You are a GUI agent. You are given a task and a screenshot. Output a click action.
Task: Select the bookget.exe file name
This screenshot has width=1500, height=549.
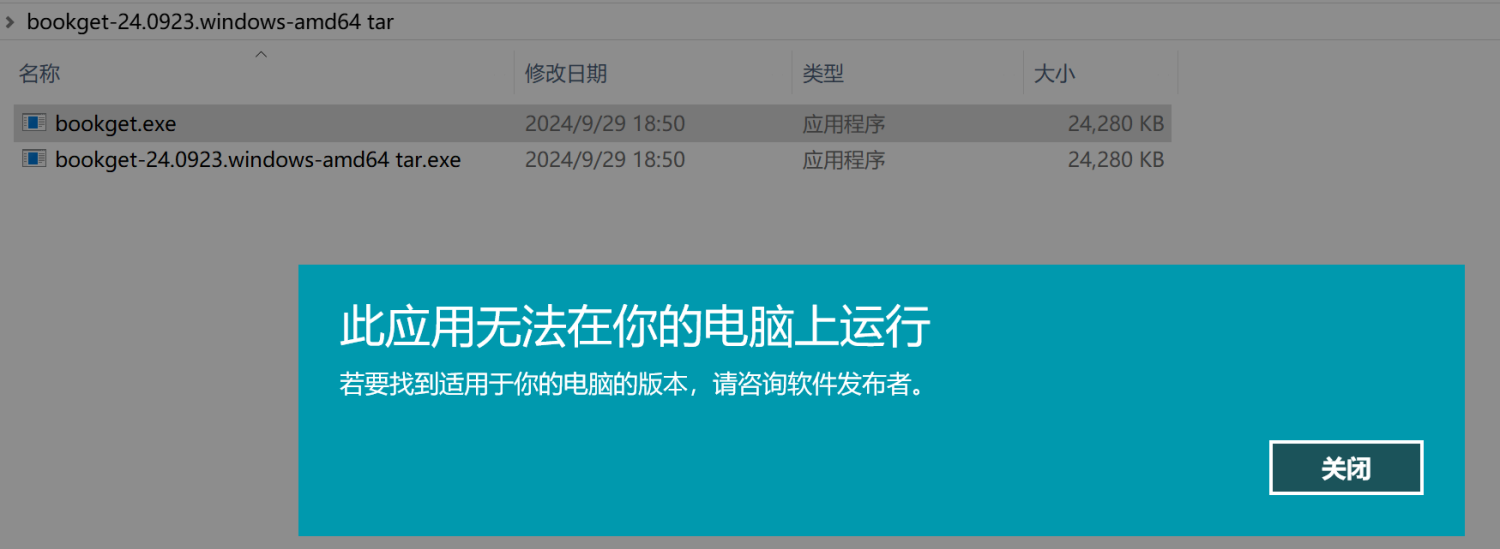pos(116,124)
